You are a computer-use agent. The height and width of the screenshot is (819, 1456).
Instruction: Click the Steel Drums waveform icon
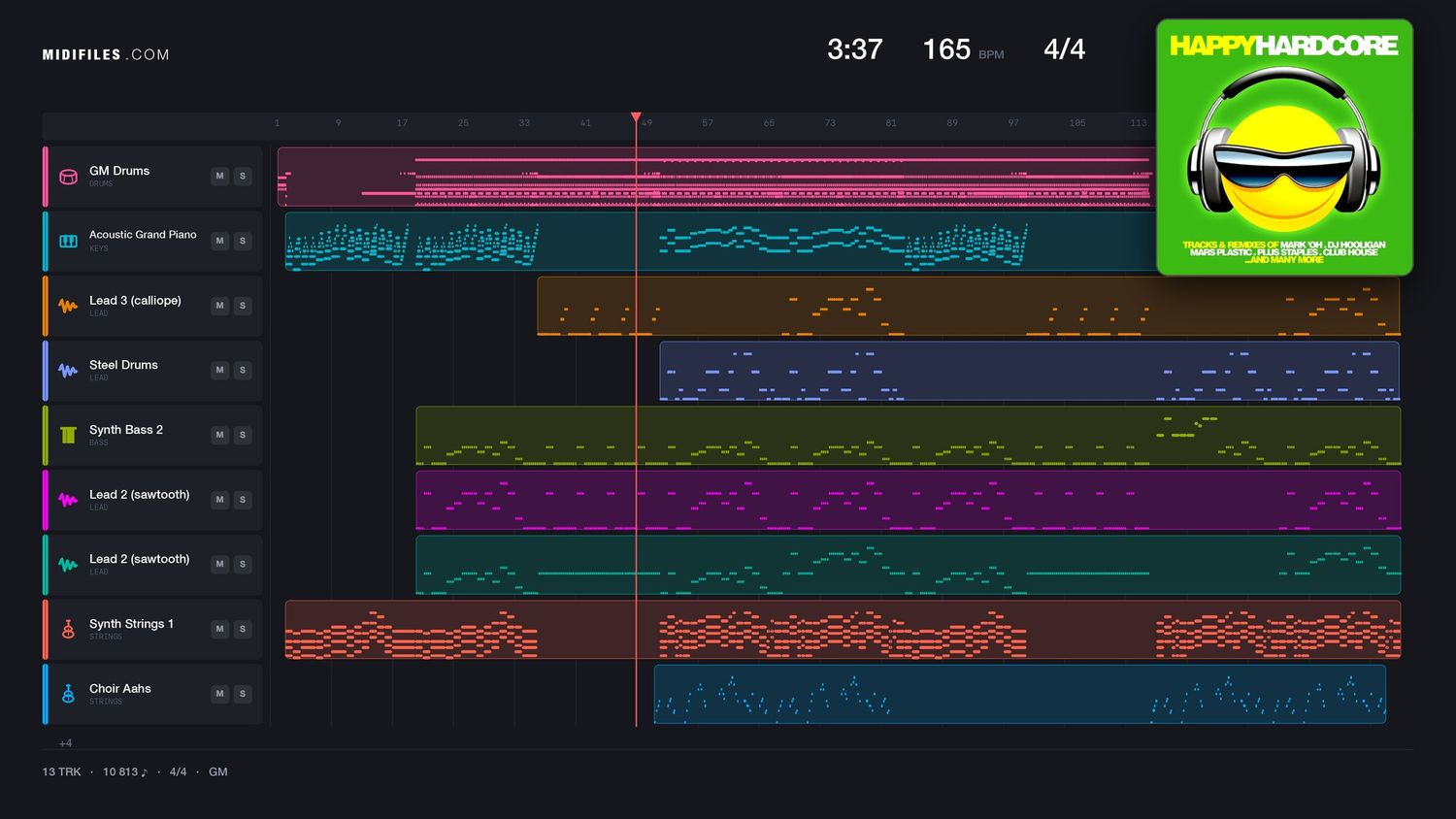coord(68,371)
